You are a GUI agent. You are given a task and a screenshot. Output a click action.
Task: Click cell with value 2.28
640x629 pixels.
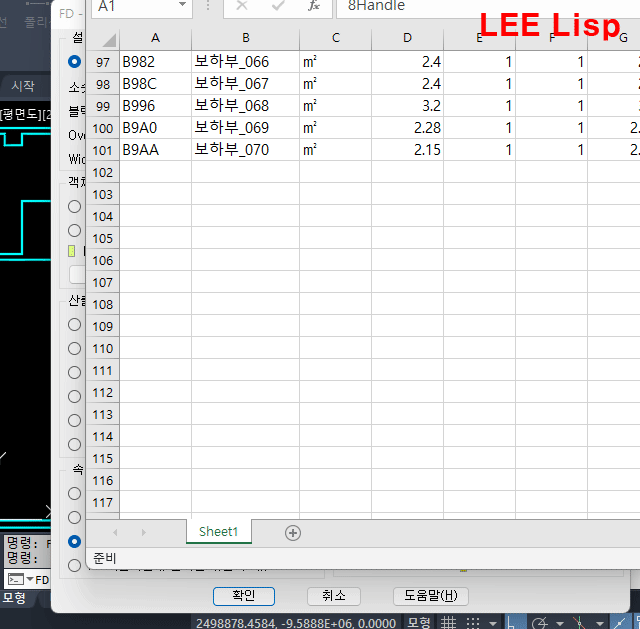(x=407, y=128)
